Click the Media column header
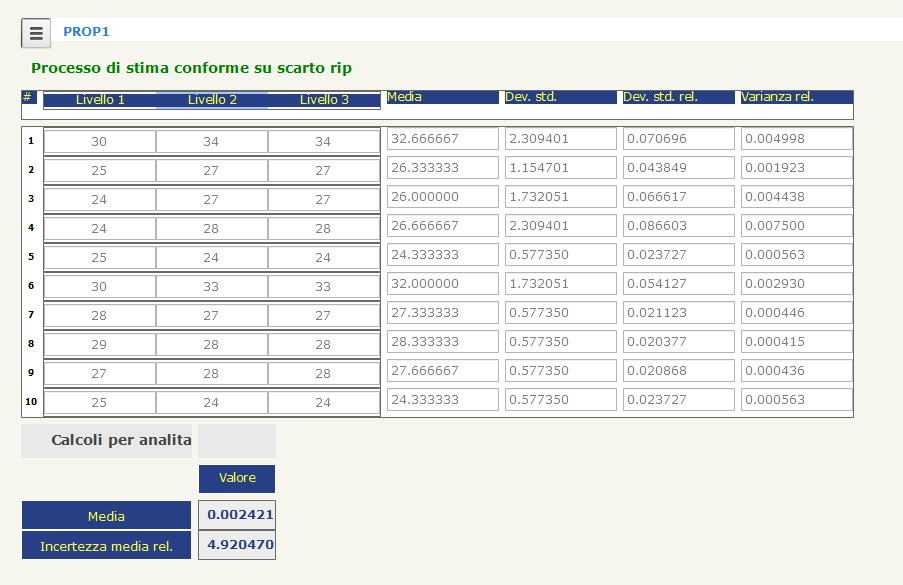This screenshot has width=903, height=585. click(x=442, y=97)
